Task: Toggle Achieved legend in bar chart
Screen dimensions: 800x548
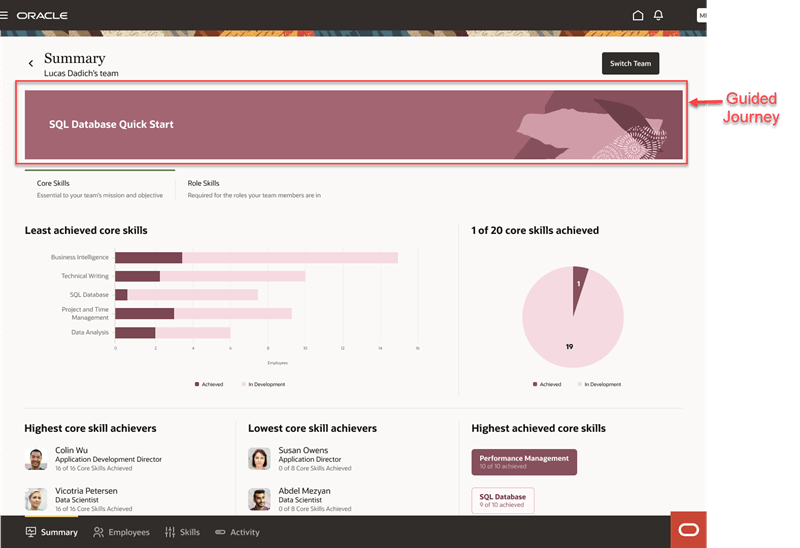Action: pyautogui.click(x=209, y=384)
